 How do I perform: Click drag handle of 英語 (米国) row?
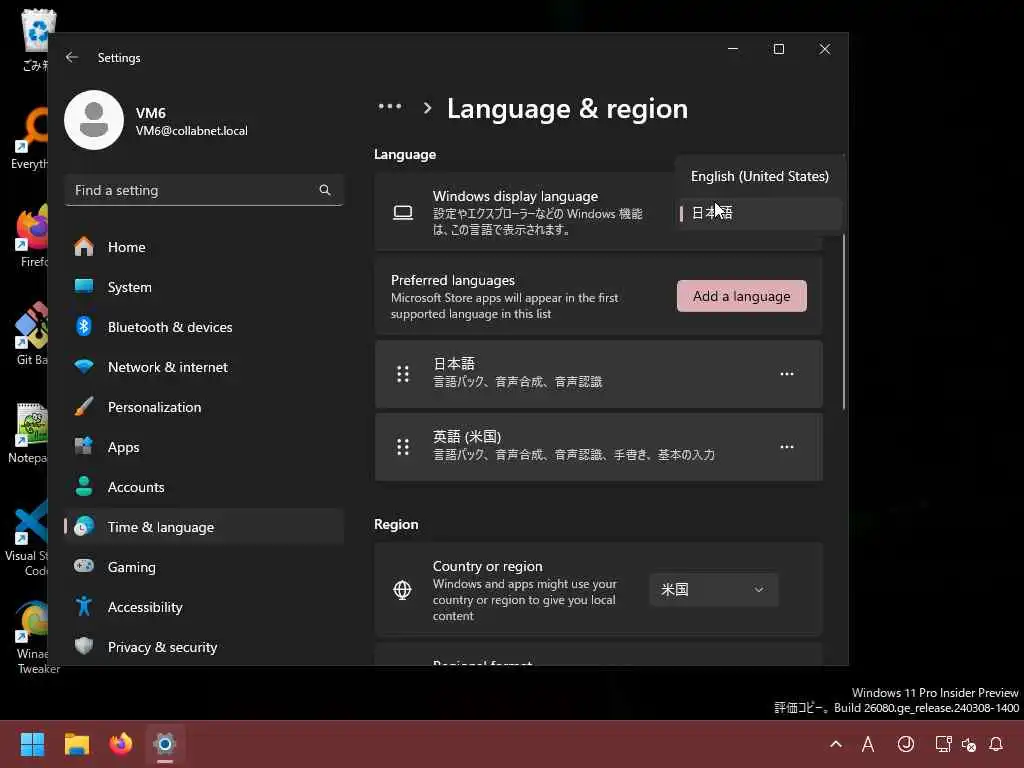click(403, 447)
